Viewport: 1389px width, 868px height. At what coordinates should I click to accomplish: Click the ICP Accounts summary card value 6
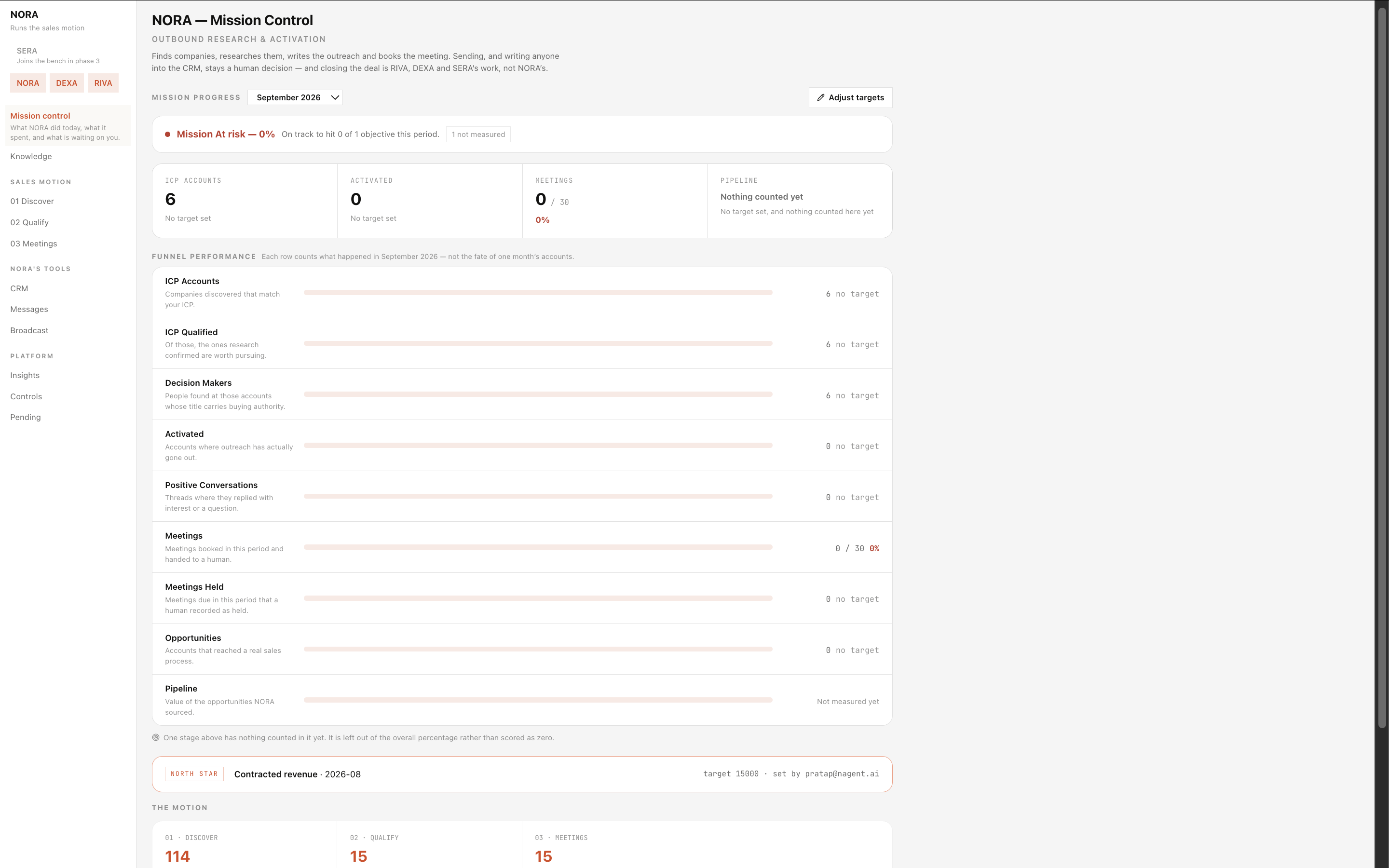click(170, 199)
